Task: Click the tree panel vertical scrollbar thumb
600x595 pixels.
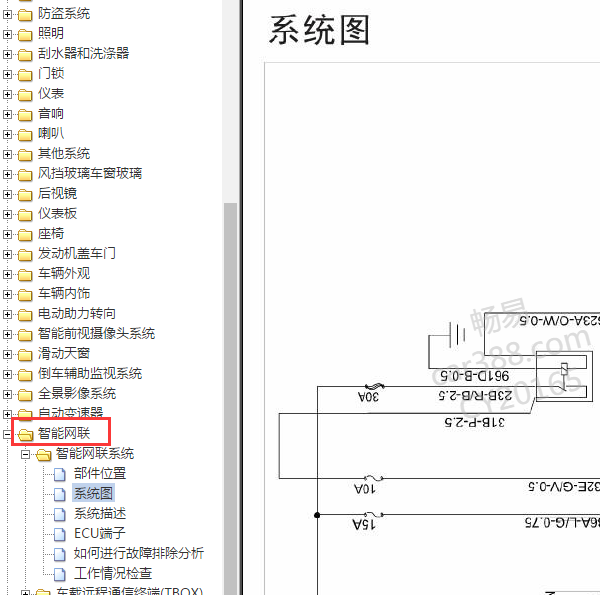Action: coord(230,398)
